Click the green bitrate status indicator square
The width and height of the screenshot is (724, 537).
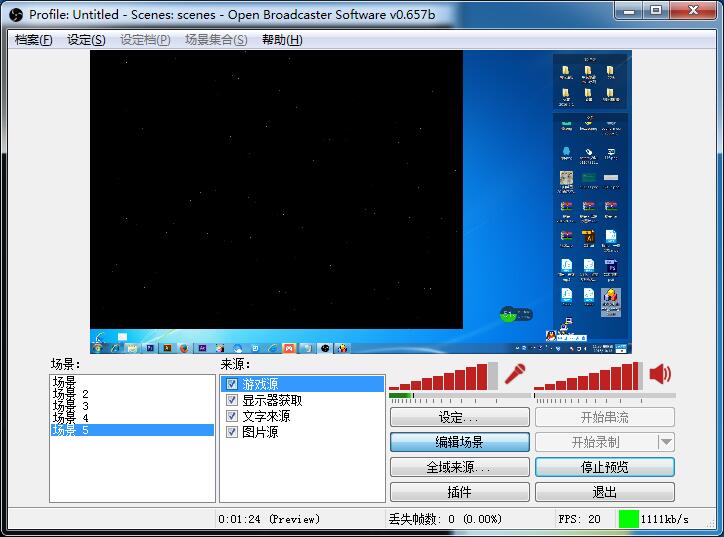pyautogui.click(x=628, y=519)
